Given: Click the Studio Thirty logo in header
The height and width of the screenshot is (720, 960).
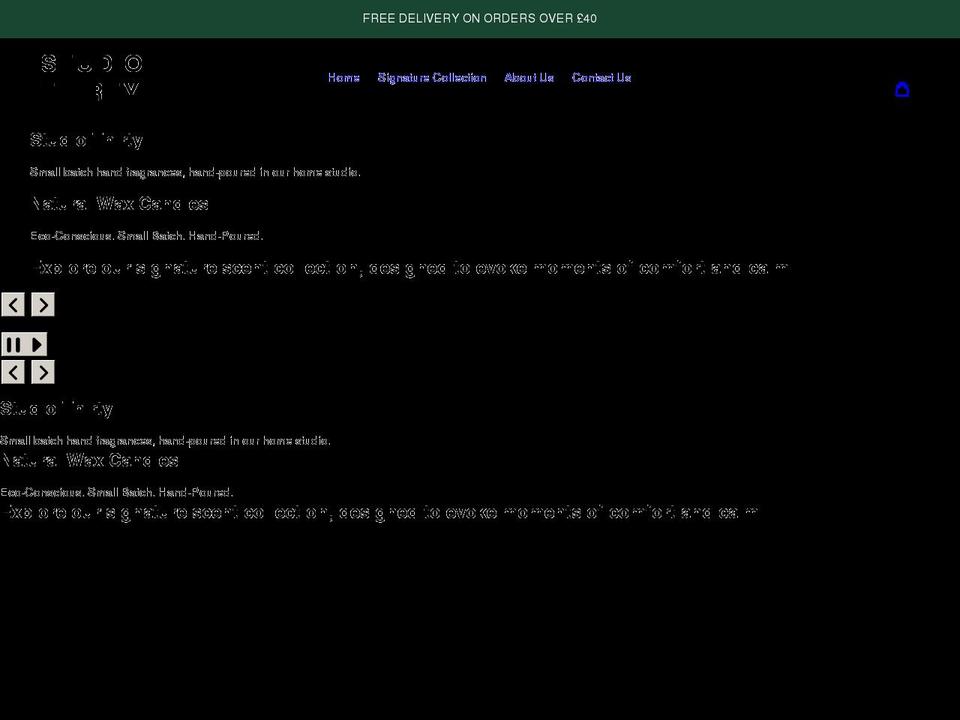Looking at the screenshot, I should [92, 77].
